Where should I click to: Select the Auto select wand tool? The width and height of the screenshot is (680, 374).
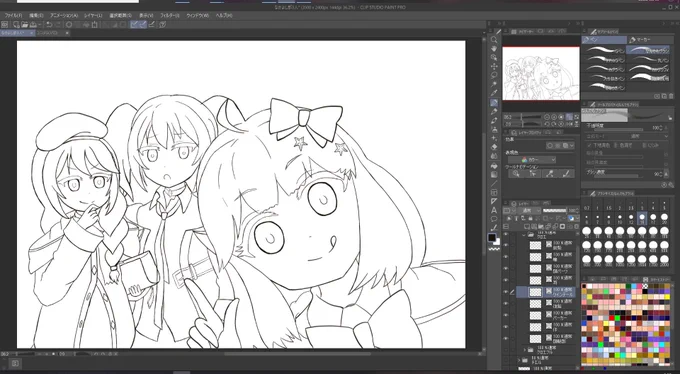(x=494, y=84)
